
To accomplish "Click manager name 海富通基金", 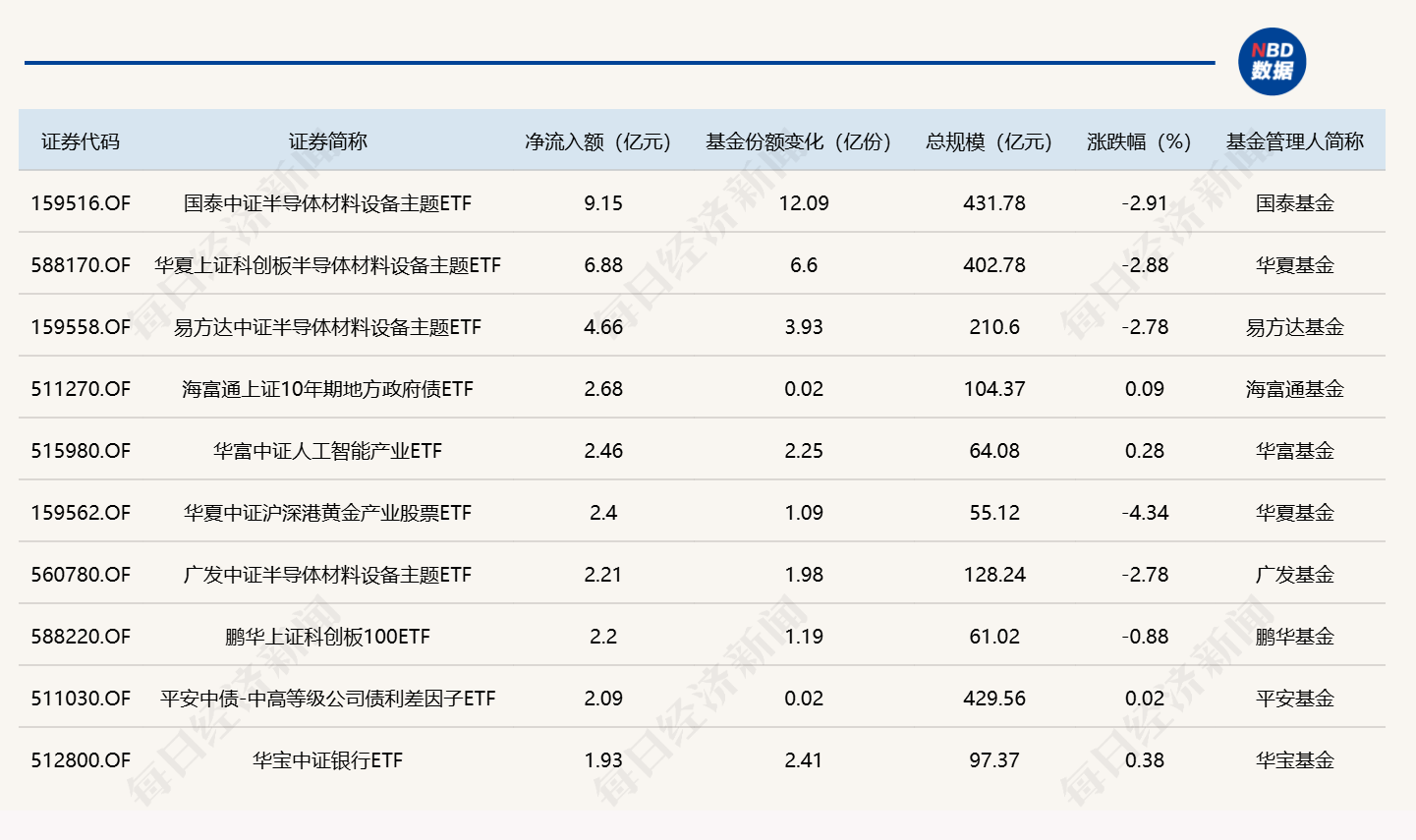I will [x=1295, y=389].
